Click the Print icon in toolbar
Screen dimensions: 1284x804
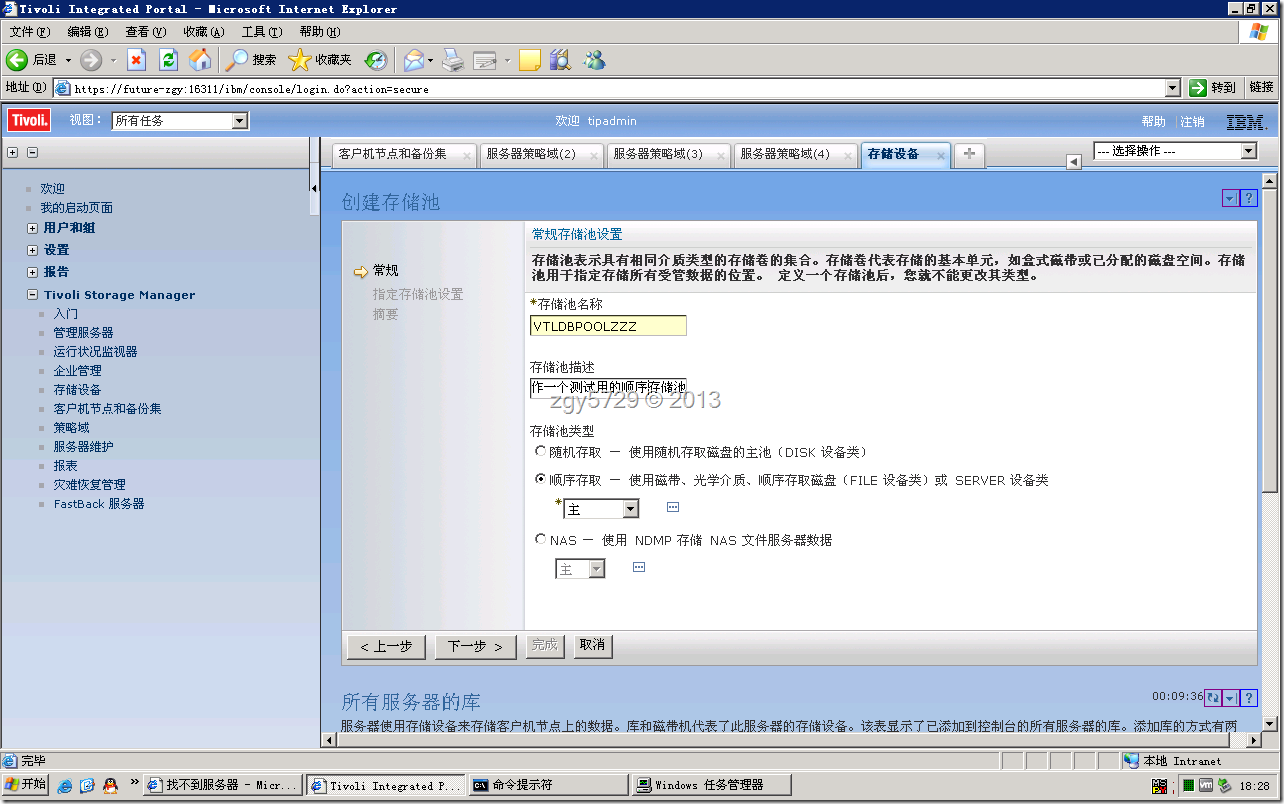453,60
